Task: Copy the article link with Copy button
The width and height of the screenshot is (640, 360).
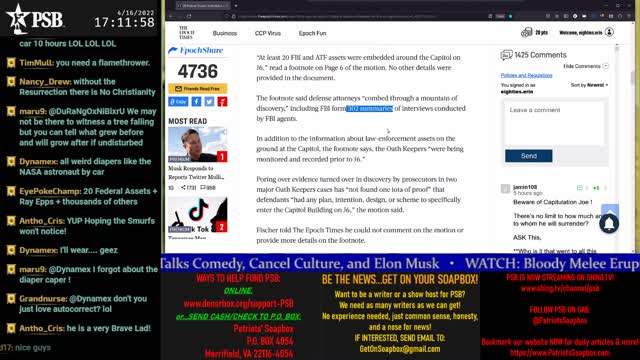Action: coord(178,102)
